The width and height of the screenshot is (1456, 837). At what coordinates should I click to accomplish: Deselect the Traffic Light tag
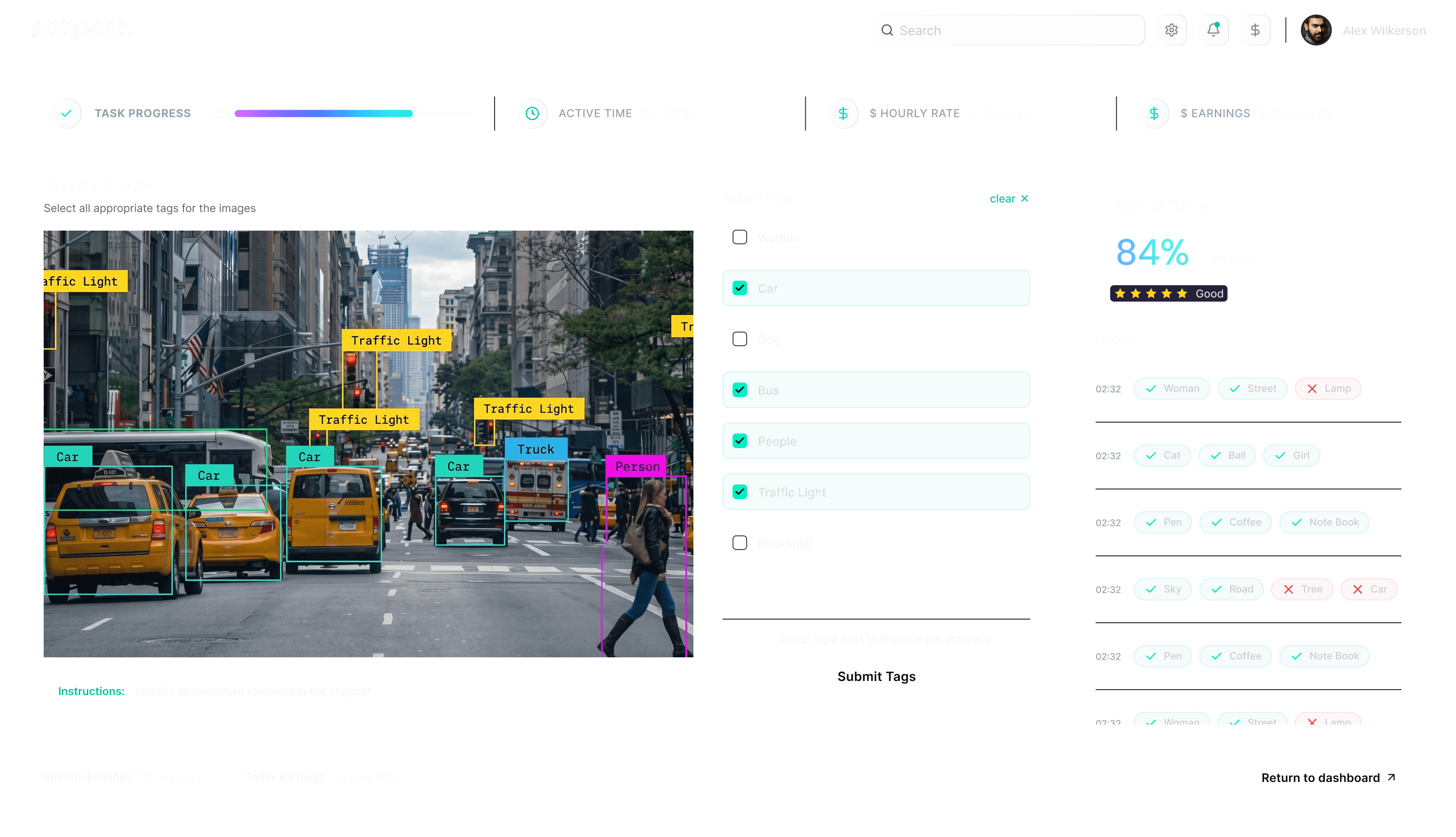(x=740, y=491)
